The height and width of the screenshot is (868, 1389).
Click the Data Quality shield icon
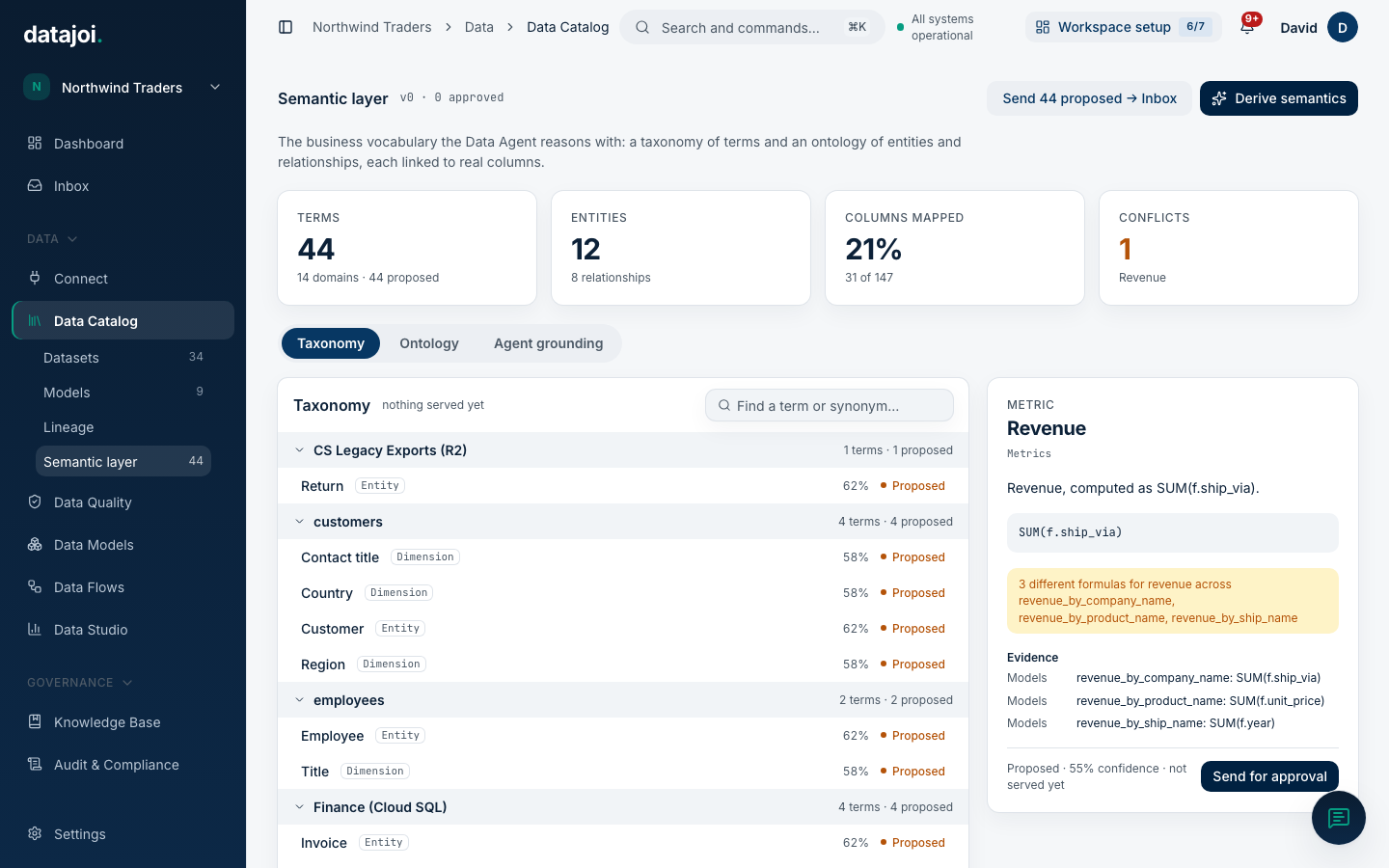(x=35, y=502)
